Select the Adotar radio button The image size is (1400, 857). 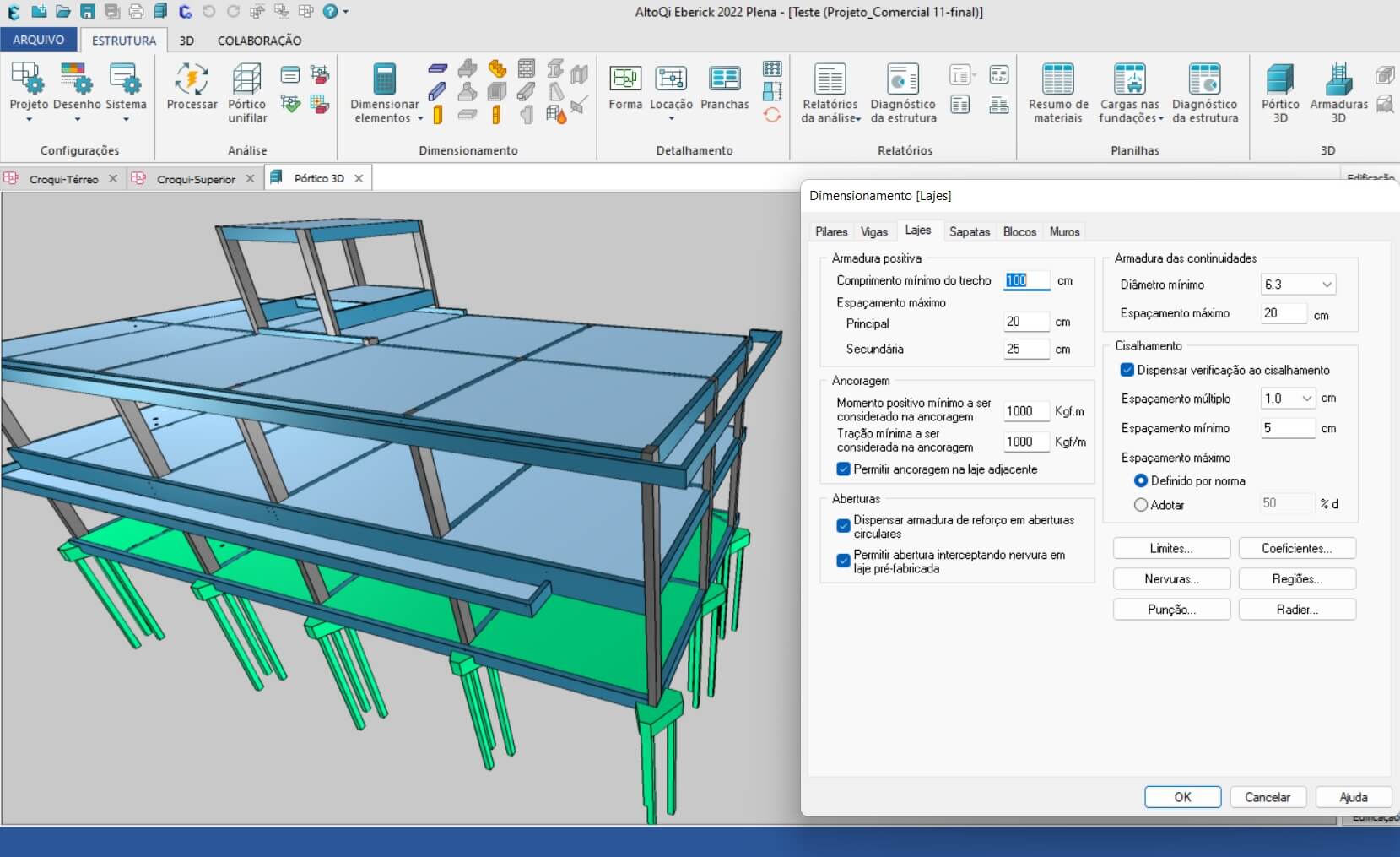click(x=1141, y=505)
